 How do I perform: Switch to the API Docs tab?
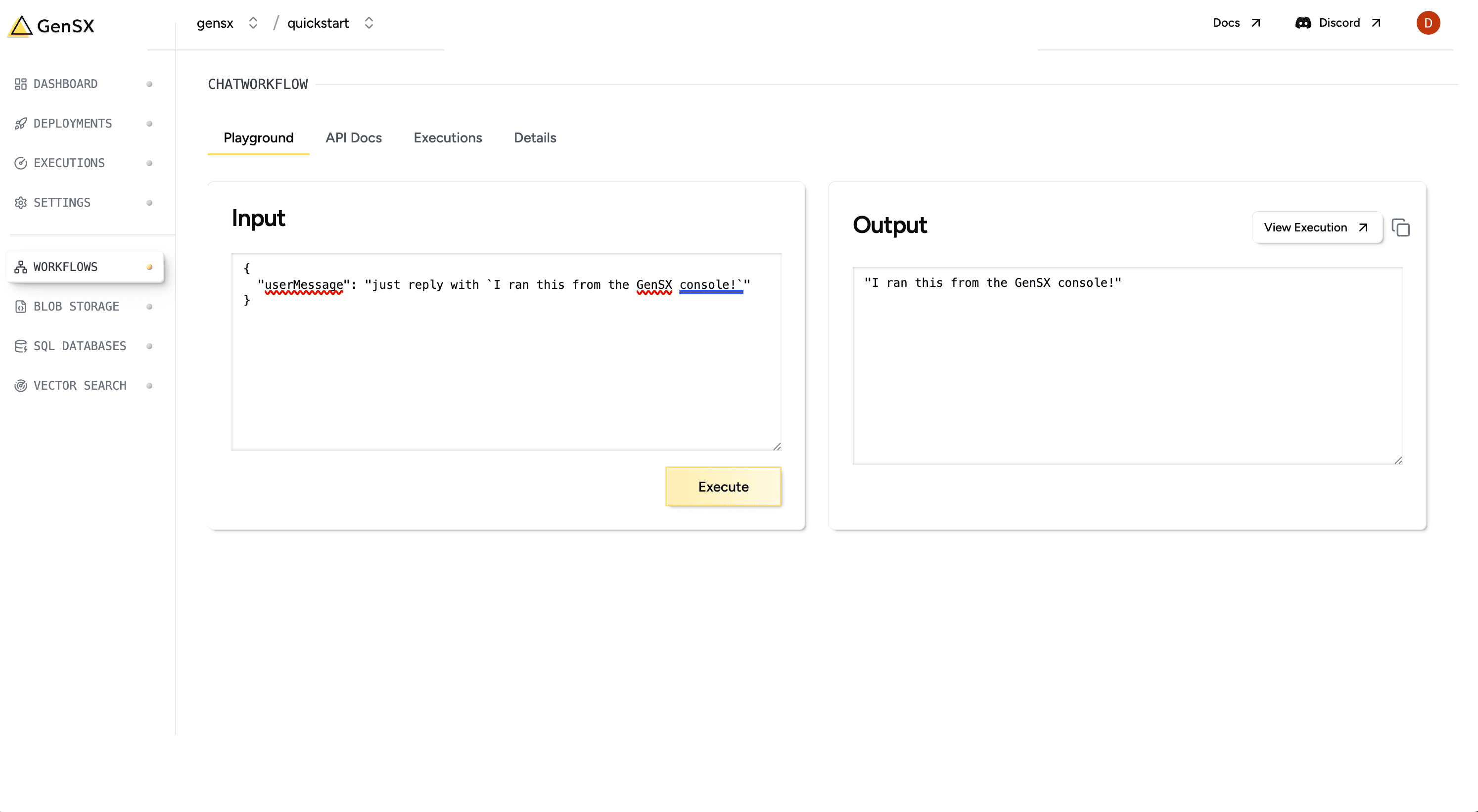(x=354, y=138)
